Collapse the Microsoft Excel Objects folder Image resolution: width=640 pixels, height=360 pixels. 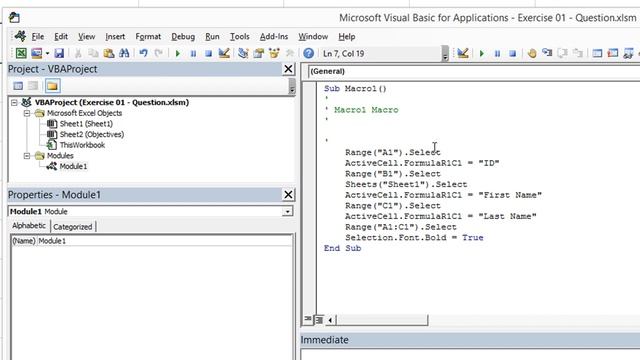pyautogui.click(x=27, y=113)
